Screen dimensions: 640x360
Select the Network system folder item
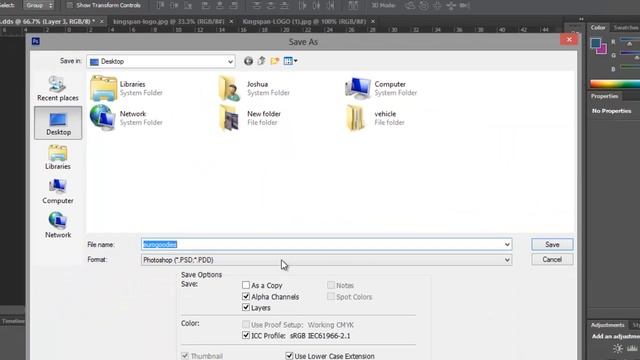point(127,118)
